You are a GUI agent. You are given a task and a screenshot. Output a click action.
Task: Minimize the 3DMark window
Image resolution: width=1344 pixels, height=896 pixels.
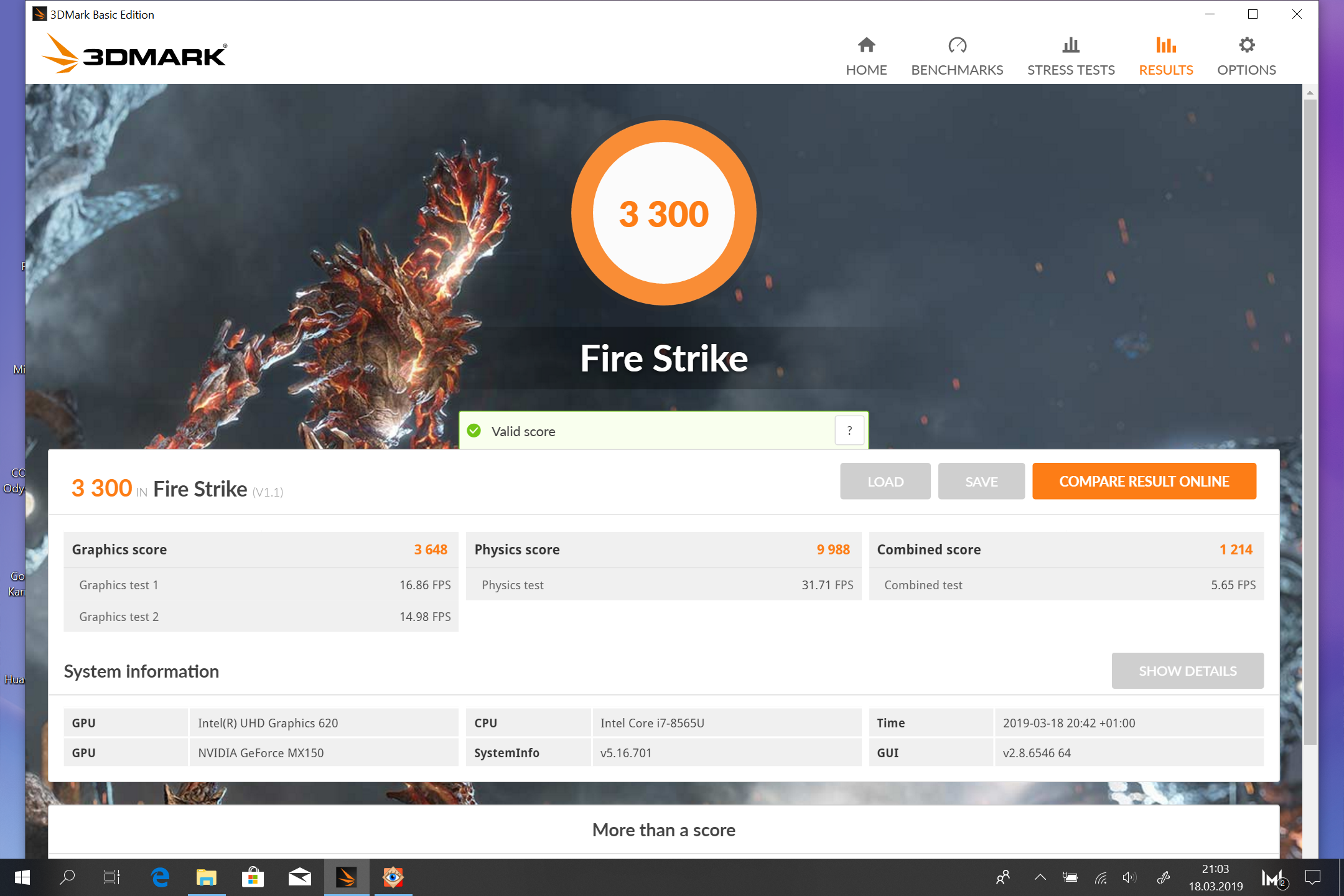coord(1210,14)
